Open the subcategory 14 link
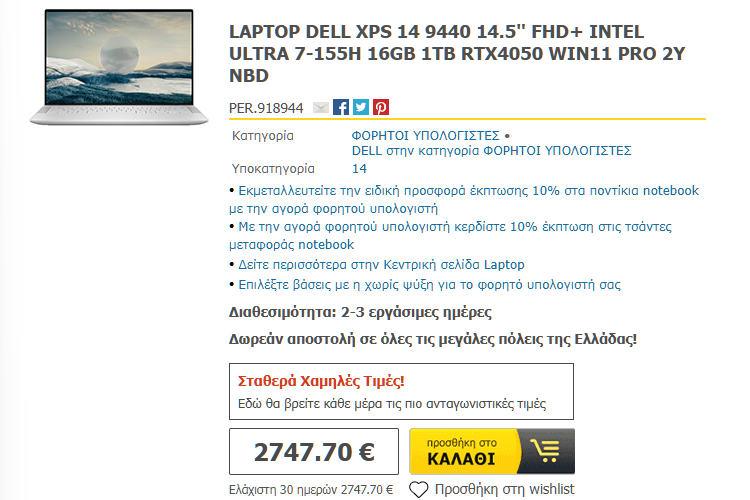This screenshot has width=750, height=500. (x=359, y=168)
